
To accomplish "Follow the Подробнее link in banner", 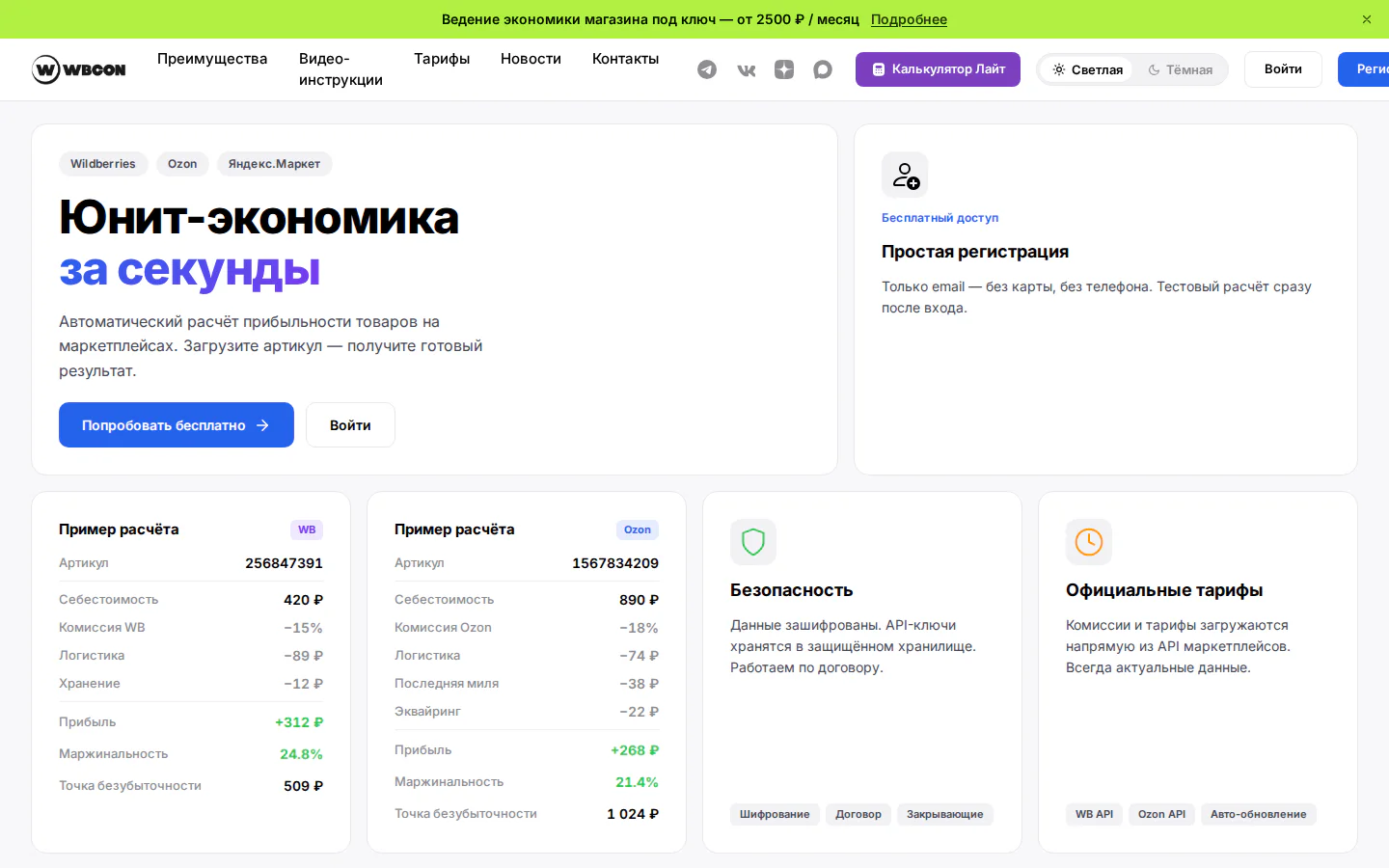I will pos(909,19).
